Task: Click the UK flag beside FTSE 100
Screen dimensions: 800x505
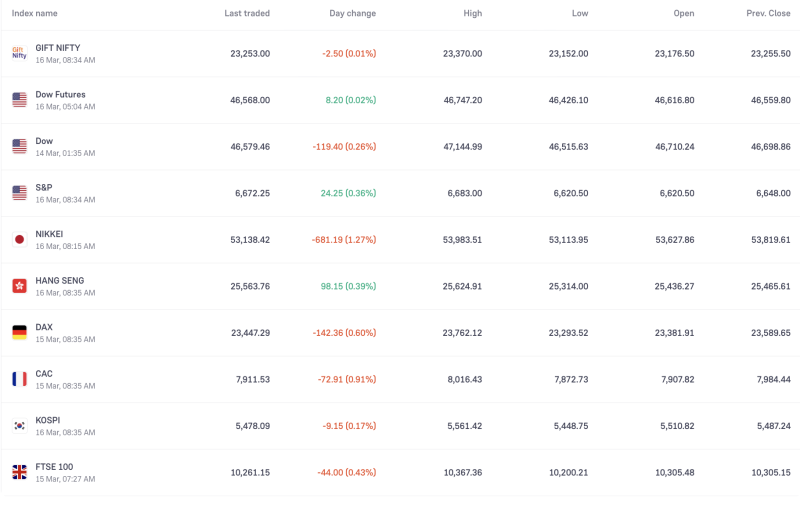Action: [x=19, y=472]
